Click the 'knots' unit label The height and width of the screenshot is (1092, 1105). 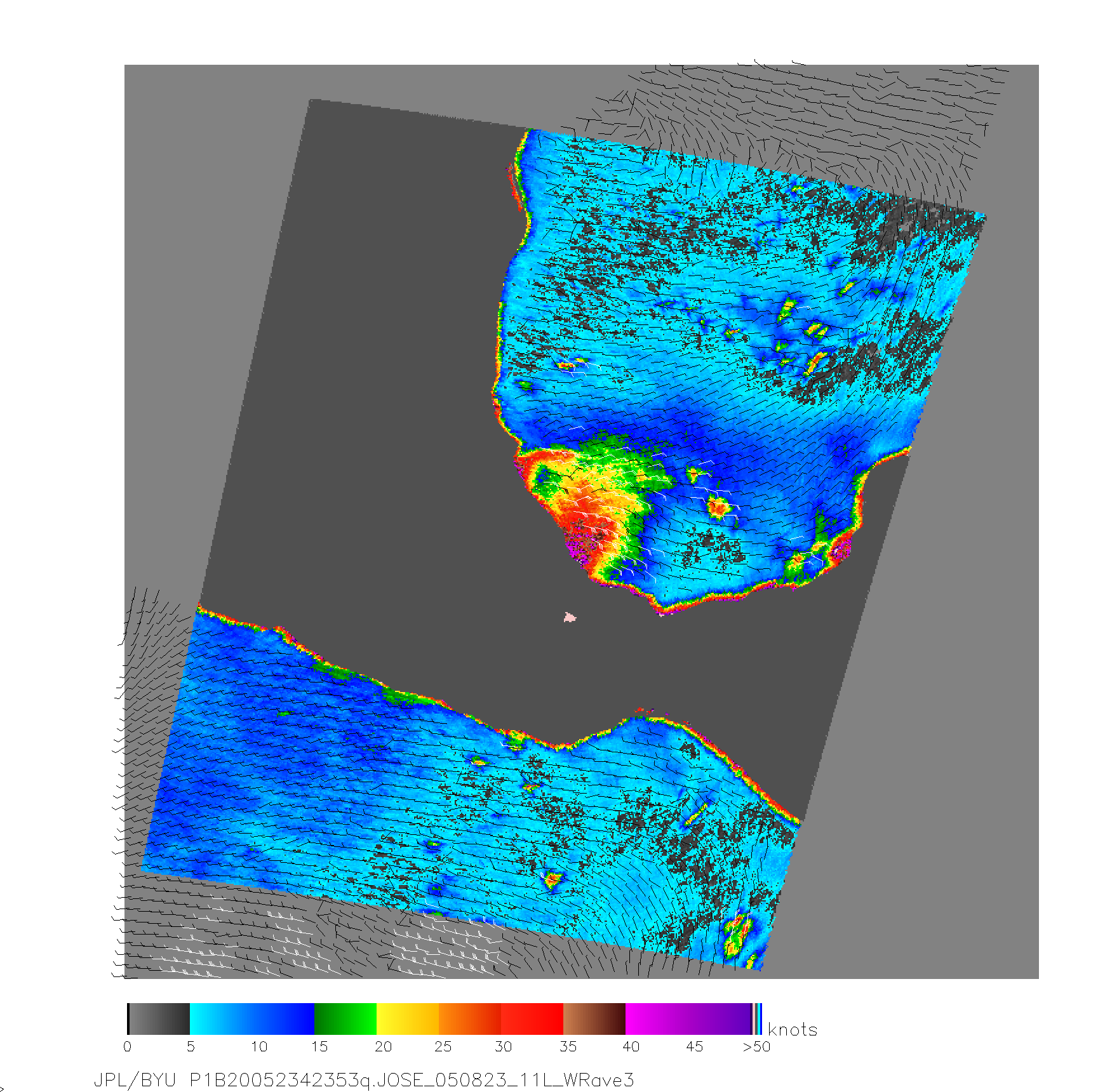[793, 1030]
